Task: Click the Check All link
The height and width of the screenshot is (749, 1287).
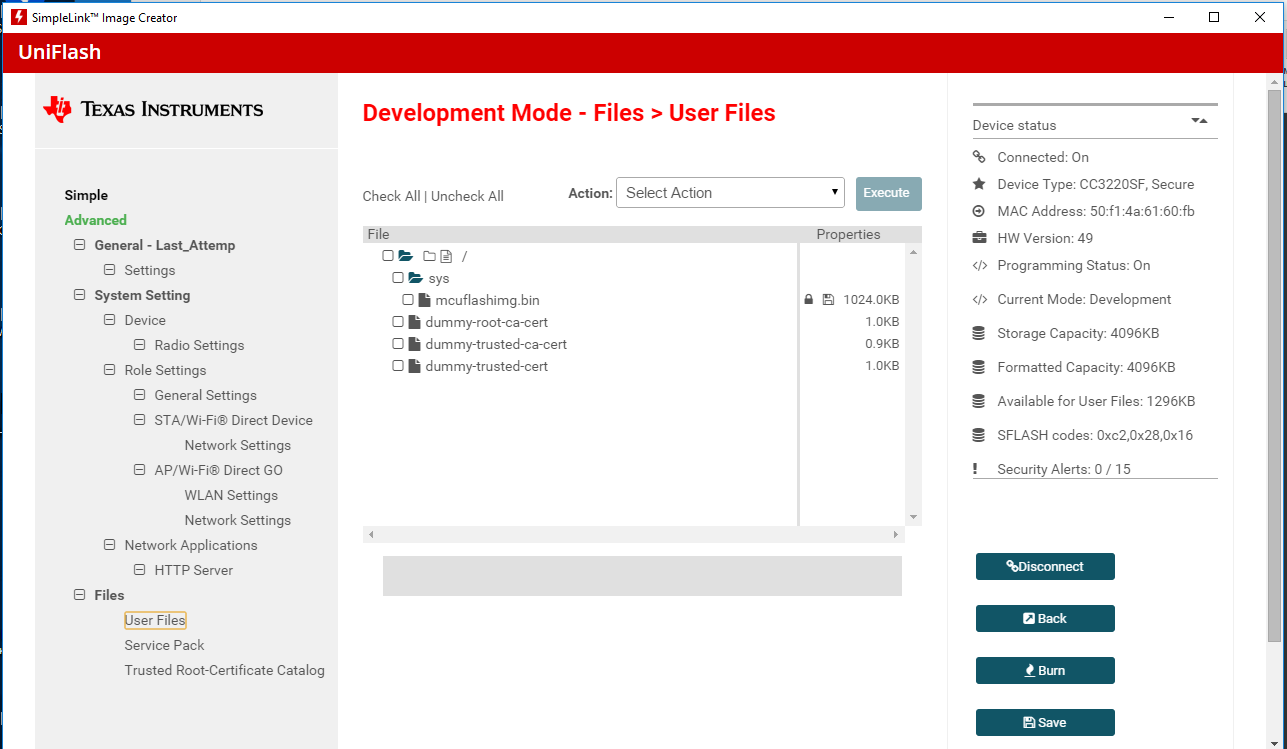Action: click(x=391, y=196)
